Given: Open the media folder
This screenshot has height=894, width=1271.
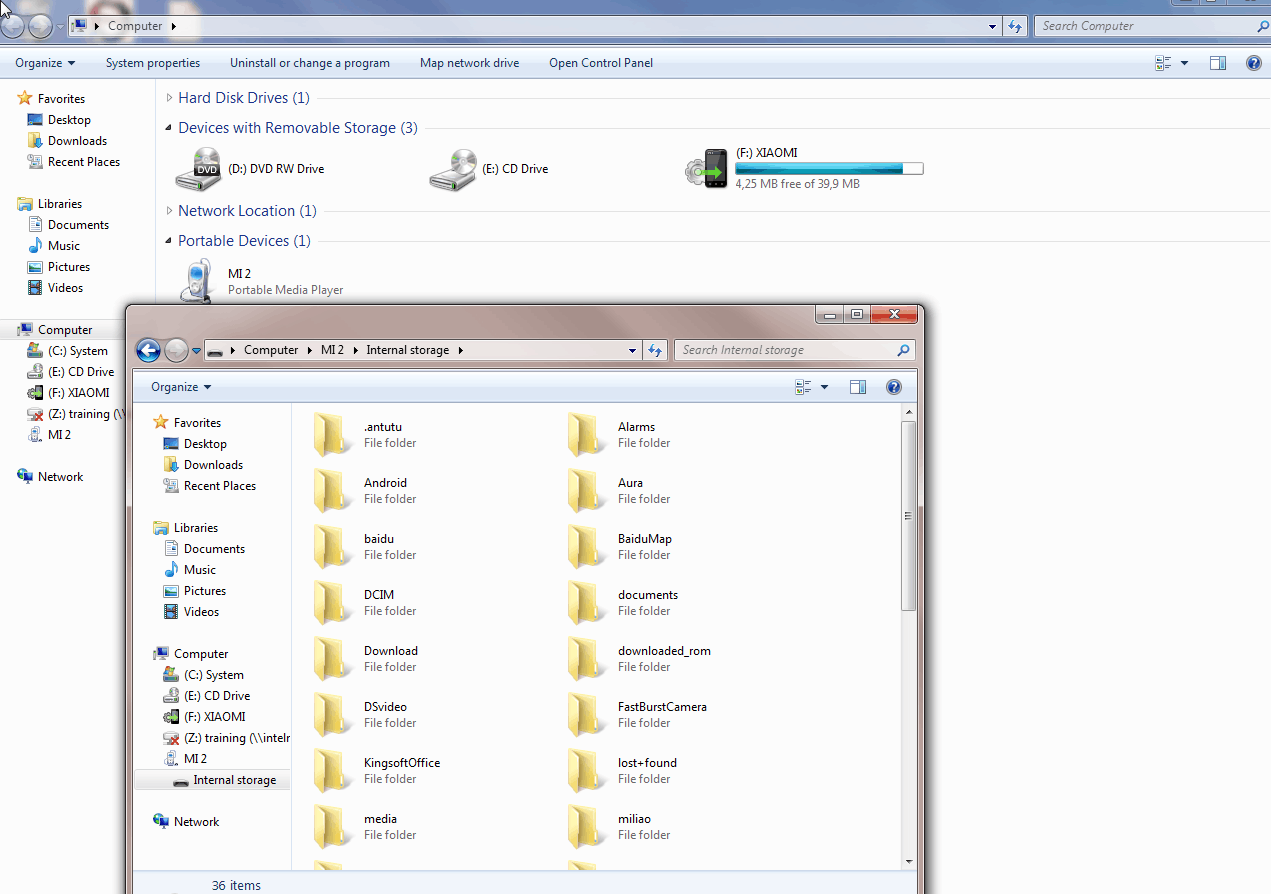Looking at the screenshot, I should pos(333,827).
